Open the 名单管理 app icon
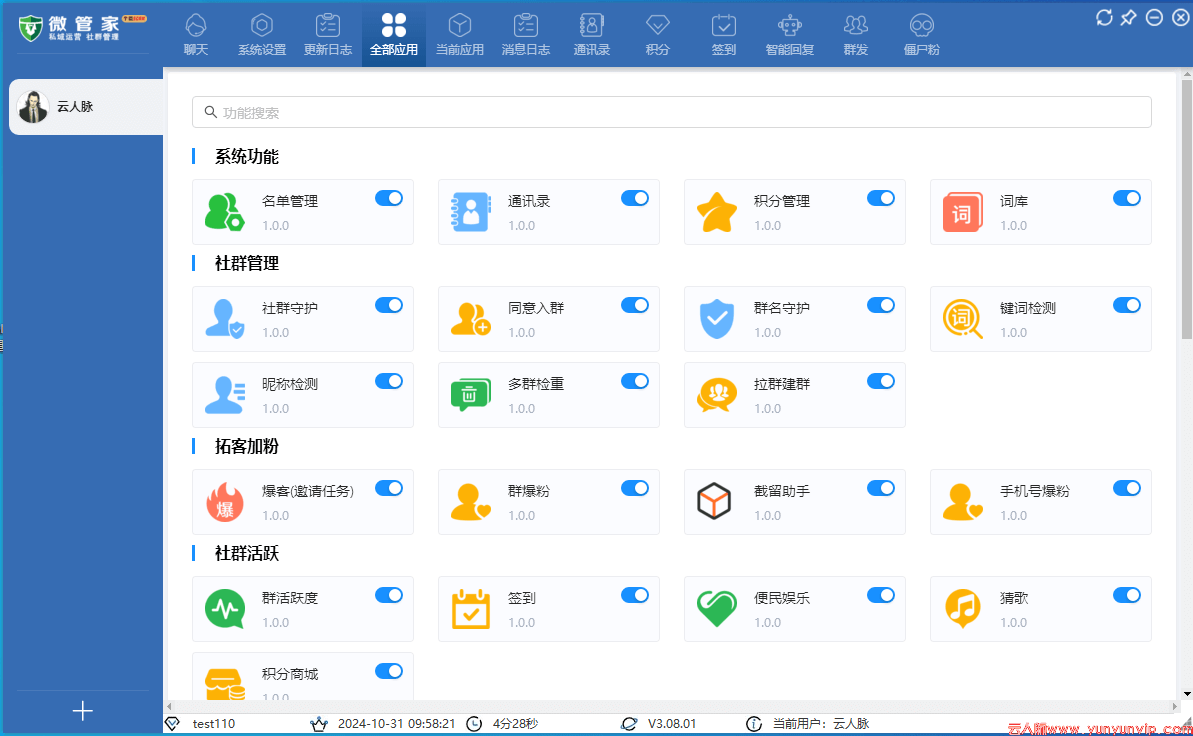This screenshot has width=1193, height=736. (x=224, y=212)
